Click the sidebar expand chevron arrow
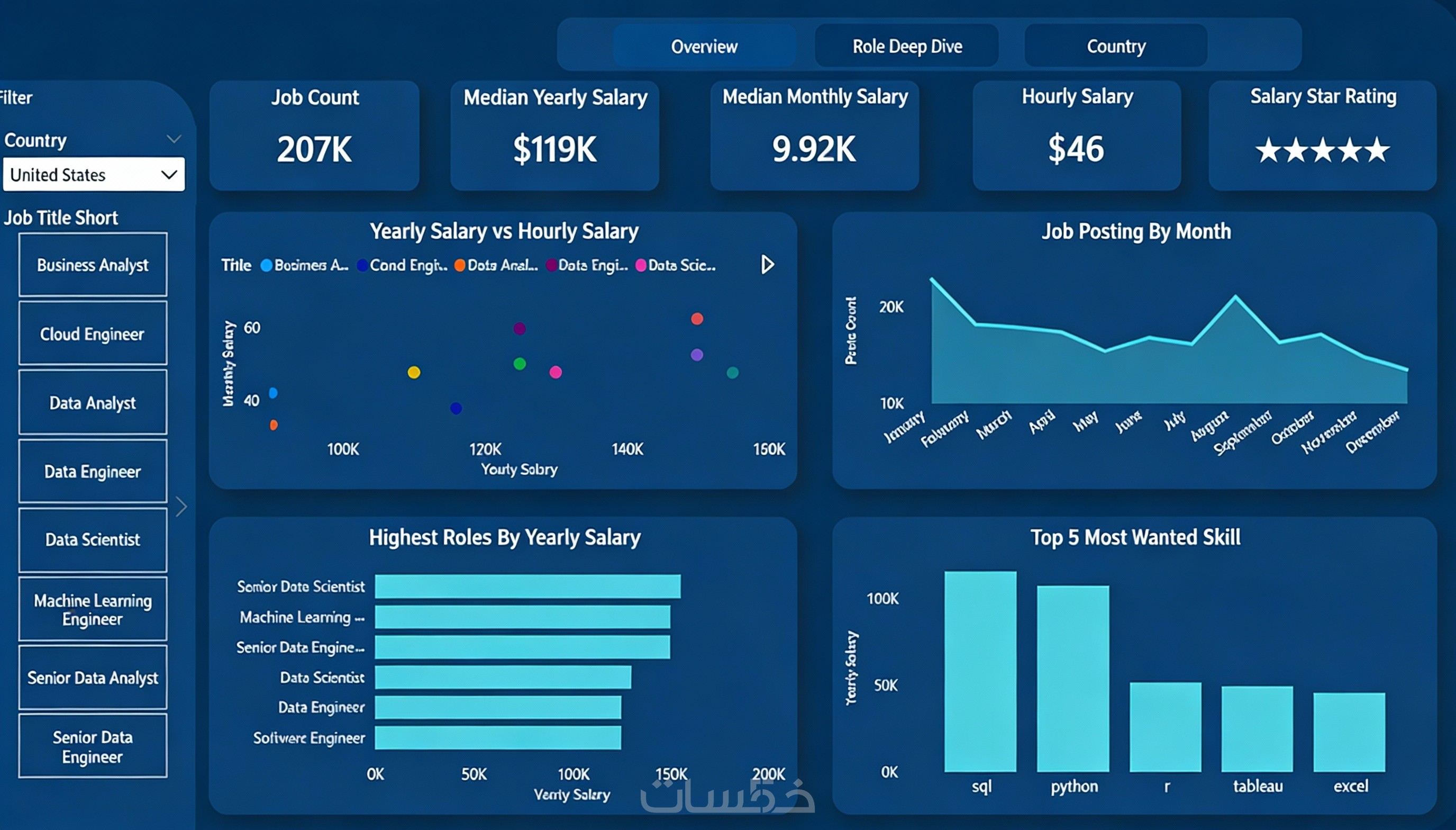The width and height of the screenshot is (1456, 830). click(x=181, y=506)
